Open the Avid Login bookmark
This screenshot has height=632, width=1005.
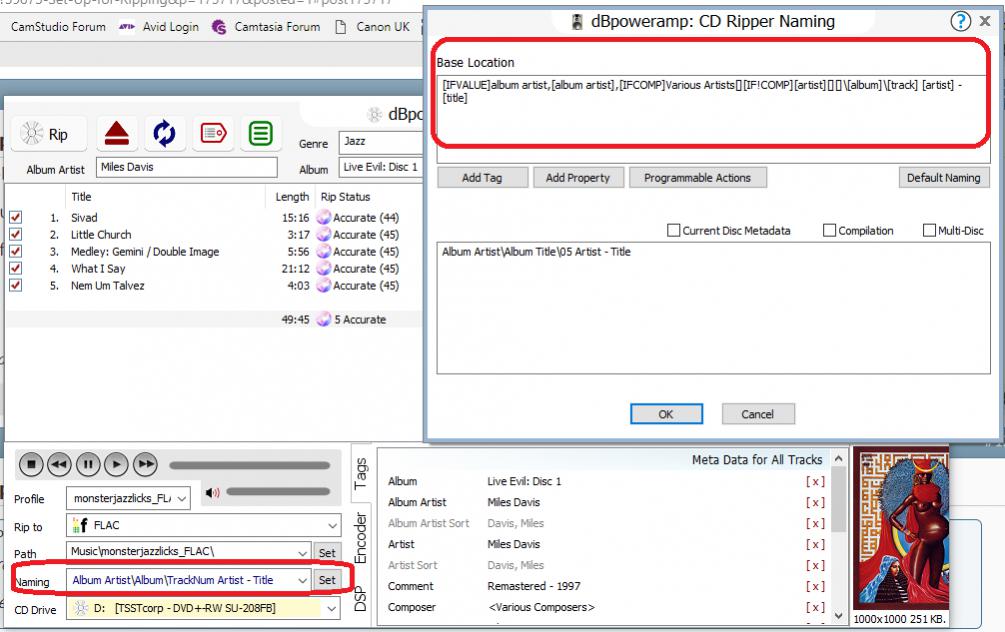(x=159, y=27)
